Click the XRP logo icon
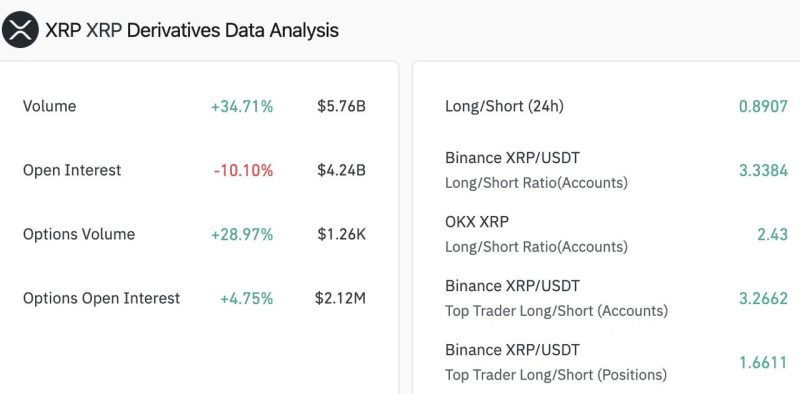The image size is (800, 394). click(20, 30)
